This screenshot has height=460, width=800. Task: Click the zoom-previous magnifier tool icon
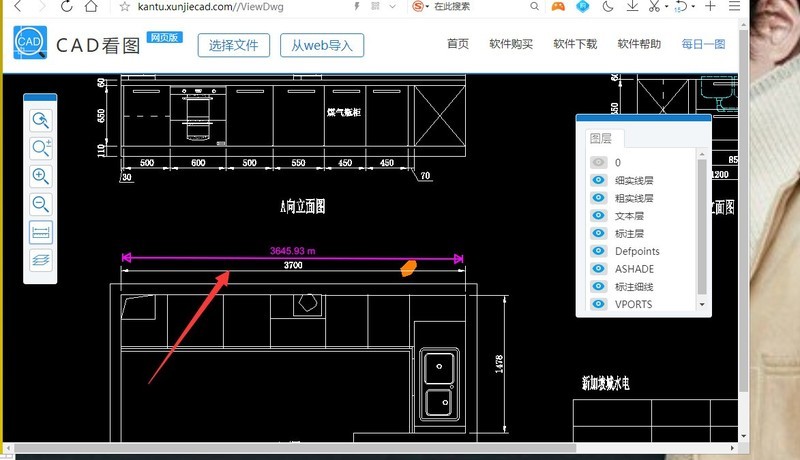(41, 121)
